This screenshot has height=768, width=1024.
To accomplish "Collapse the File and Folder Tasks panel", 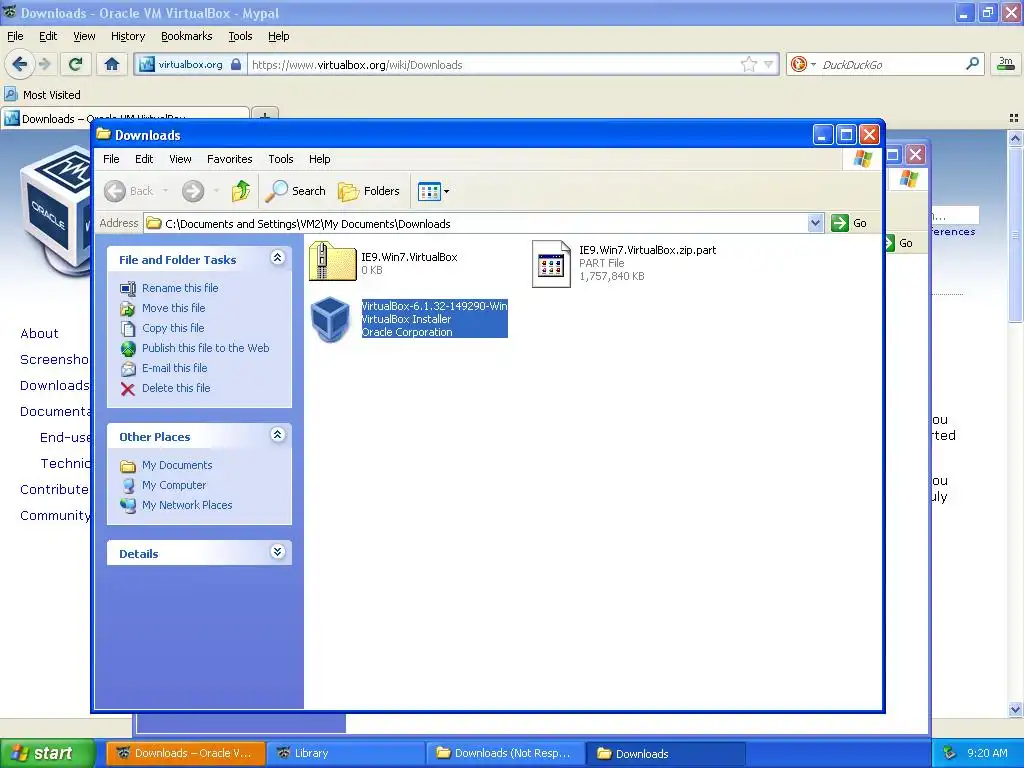I will tap(278, 258).
